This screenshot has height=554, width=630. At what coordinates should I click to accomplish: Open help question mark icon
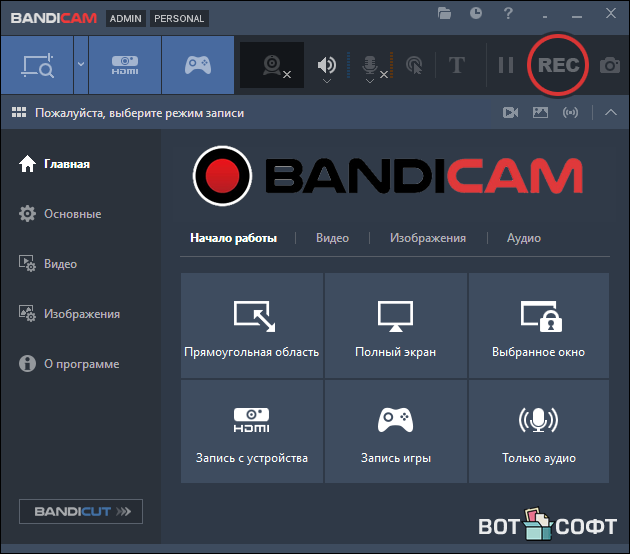pos(508,13)
